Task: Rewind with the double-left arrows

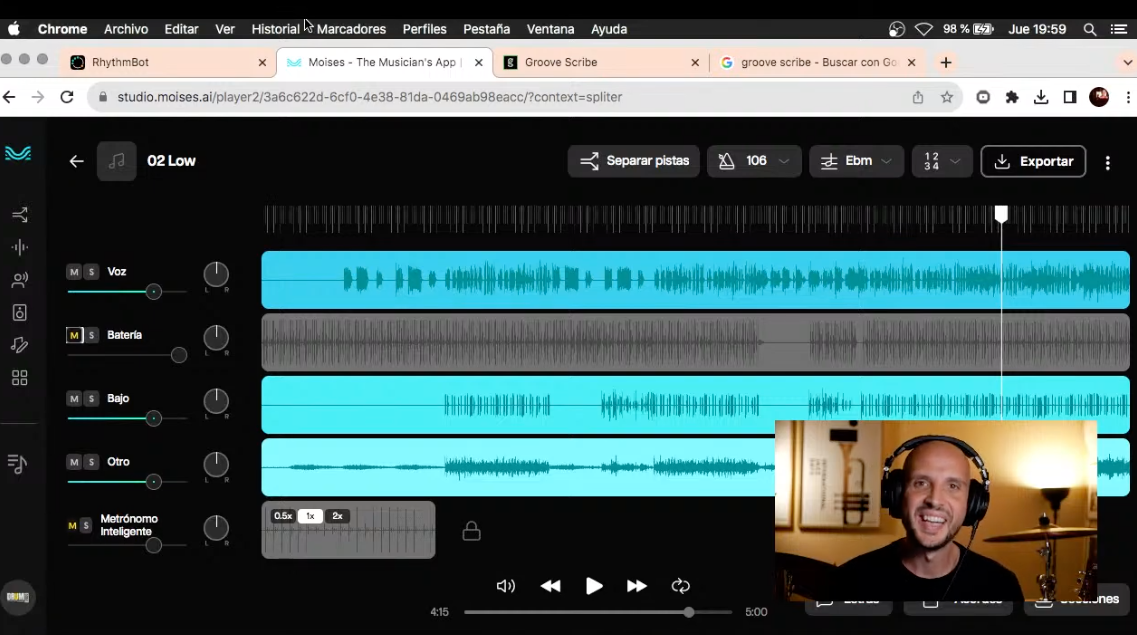Action: pos(550,586)
